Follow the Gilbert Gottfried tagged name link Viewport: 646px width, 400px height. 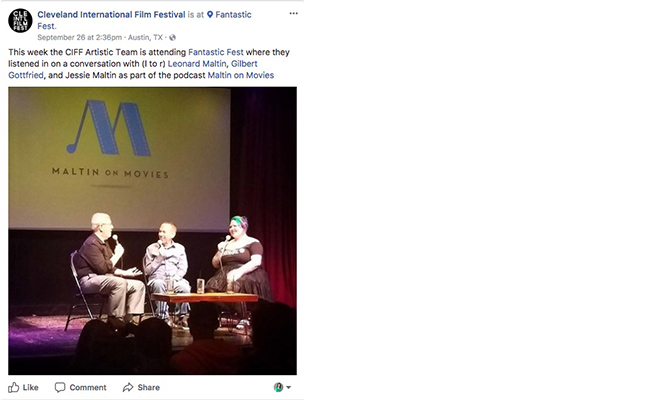tap(133, 70)
